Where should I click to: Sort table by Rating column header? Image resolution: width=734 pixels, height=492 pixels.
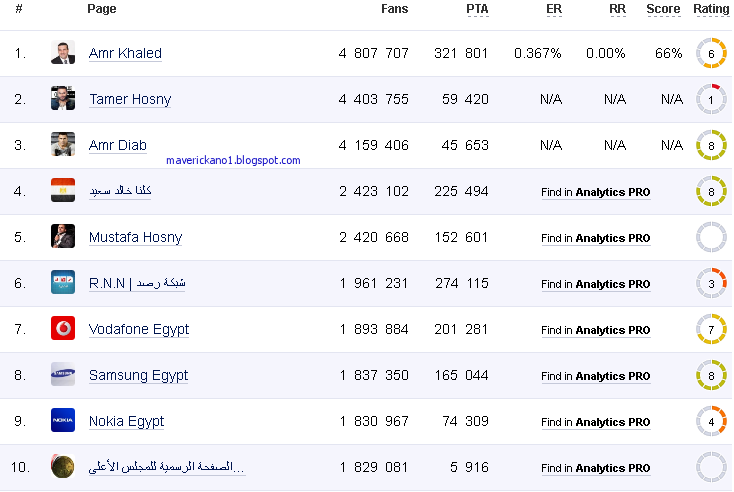click(x=711, y=9)
